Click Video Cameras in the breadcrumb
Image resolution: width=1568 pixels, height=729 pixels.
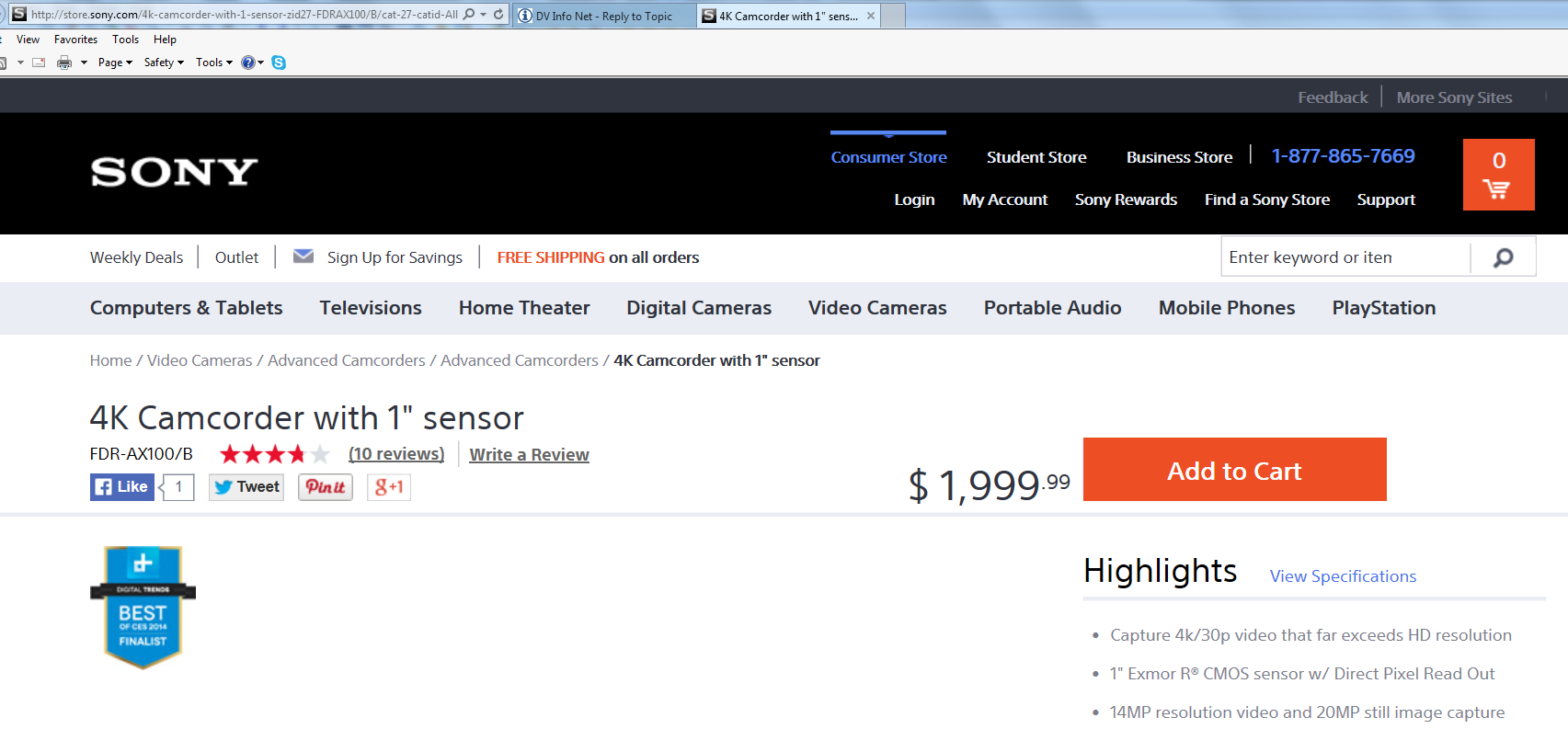[x=200, y=360]
